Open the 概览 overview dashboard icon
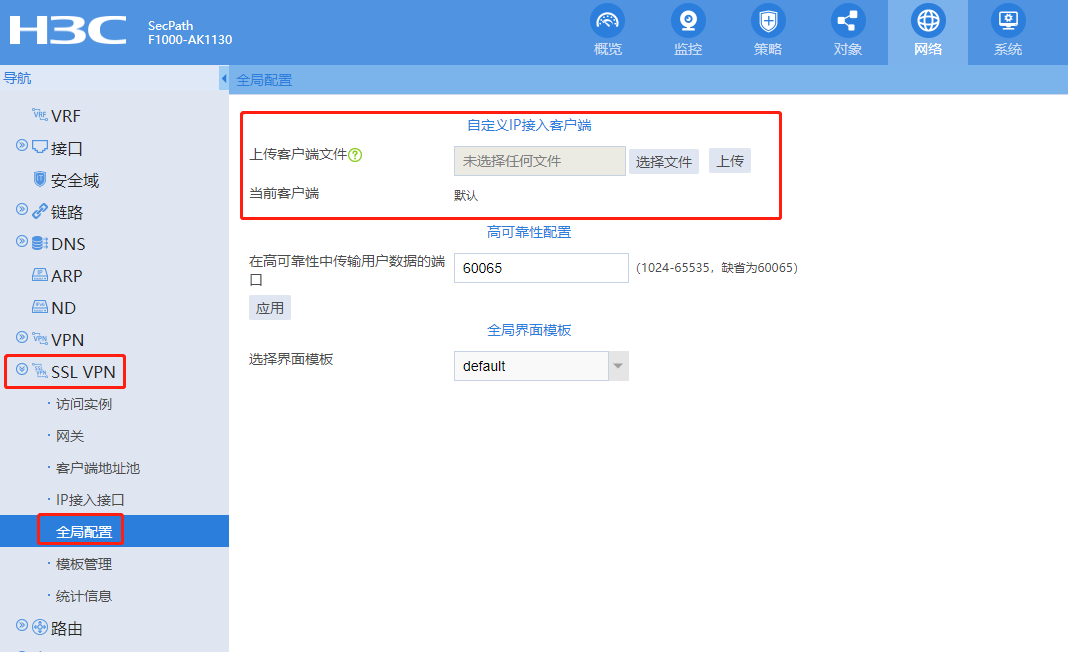Viewport: 1068px width, 652px height. pyautogui.click(x=608, y=21)
